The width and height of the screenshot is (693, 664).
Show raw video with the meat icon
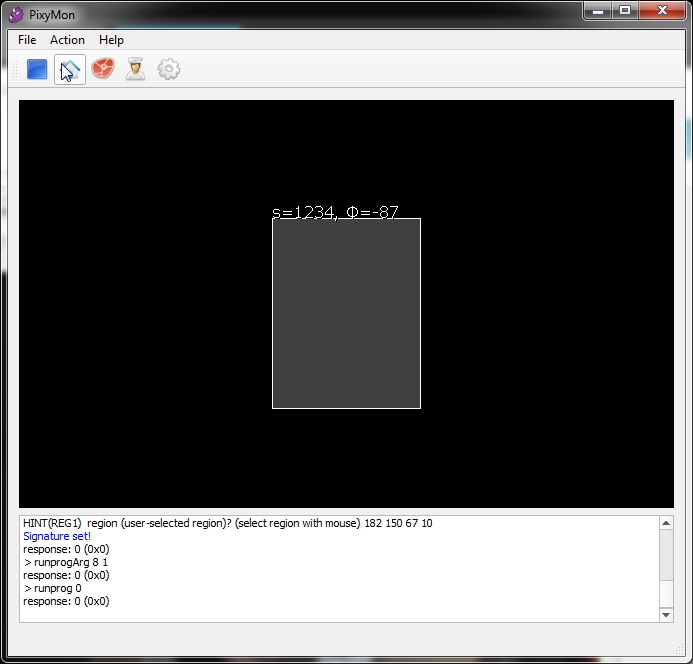[103, 69]
